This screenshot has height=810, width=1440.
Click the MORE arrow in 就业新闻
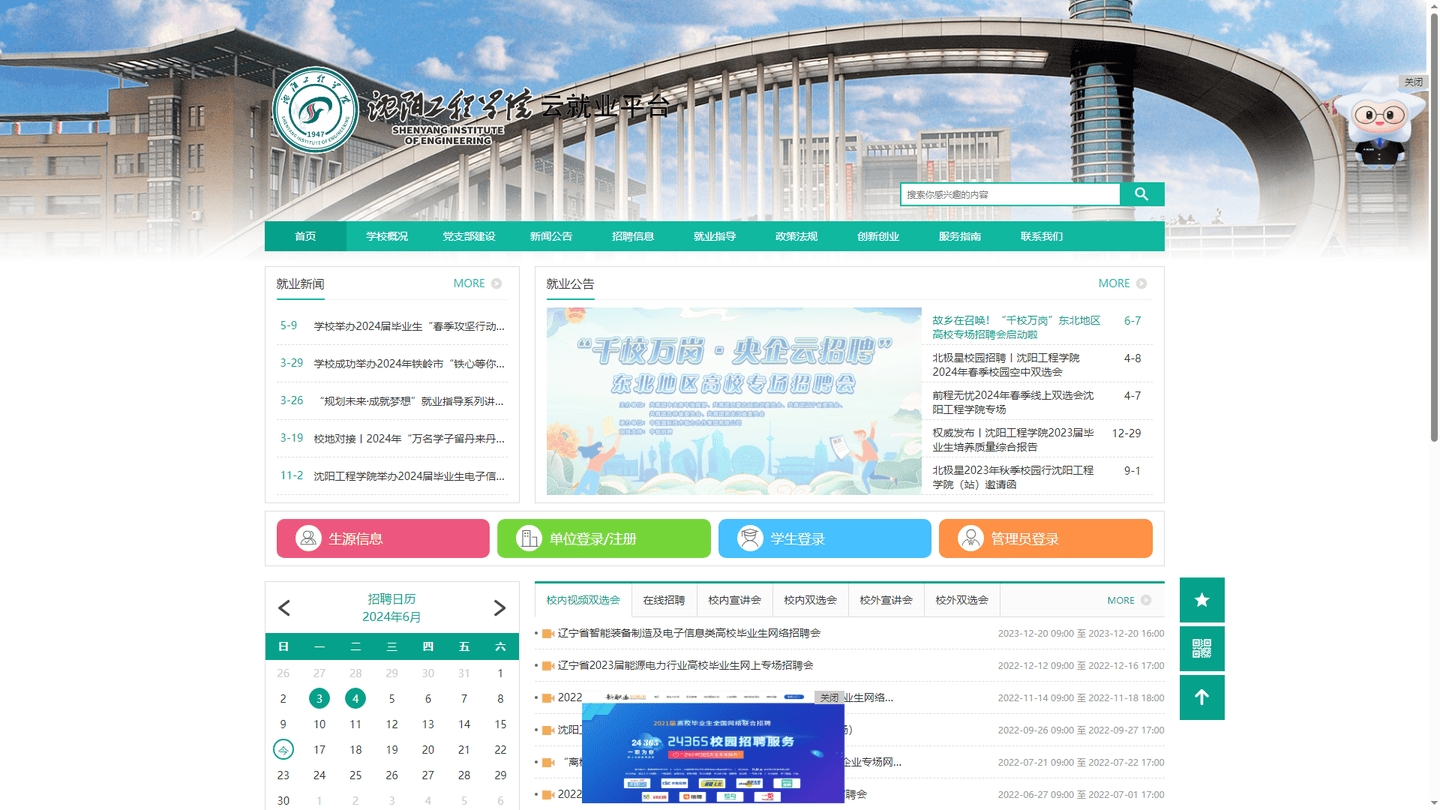point(497,284)
